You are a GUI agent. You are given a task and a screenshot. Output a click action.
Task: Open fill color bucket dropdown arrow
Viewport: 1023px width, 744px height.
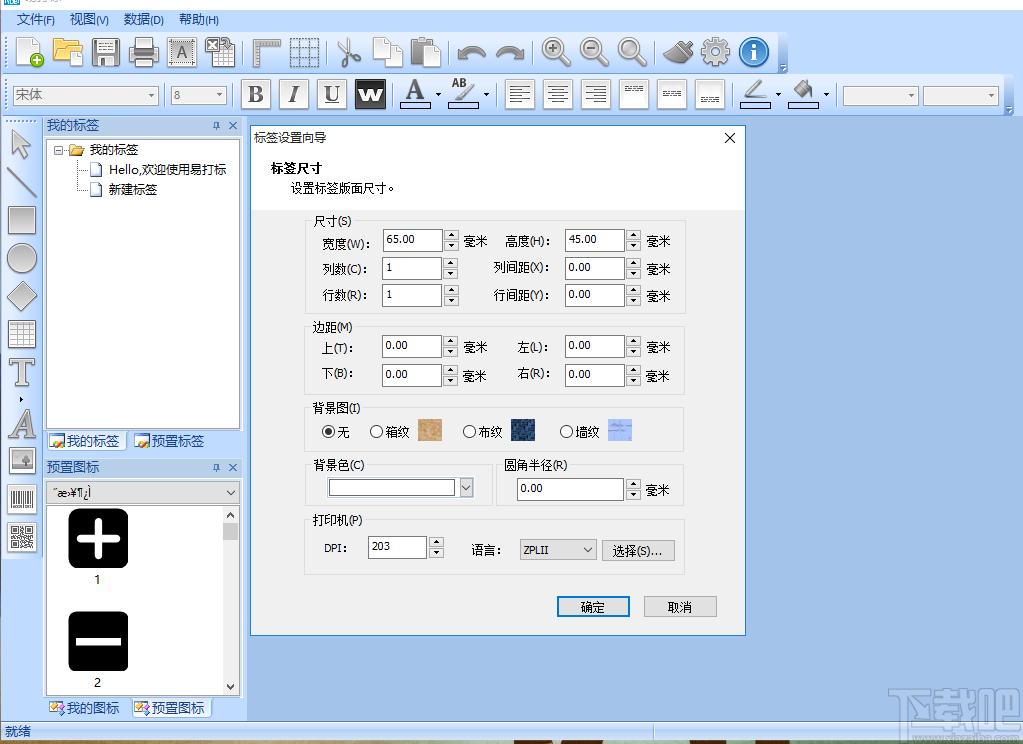826,95
